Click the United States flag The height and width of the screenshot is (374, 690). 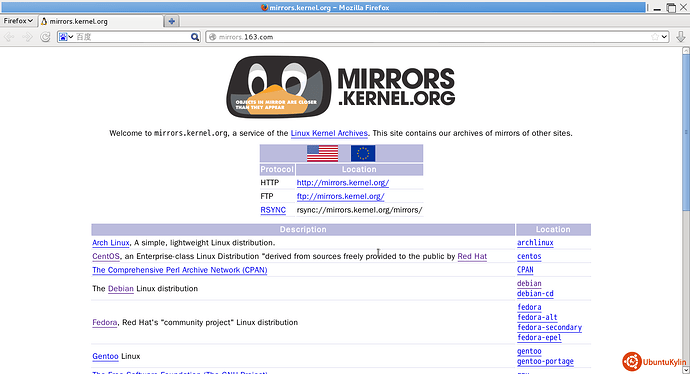[x=323, y=154]
